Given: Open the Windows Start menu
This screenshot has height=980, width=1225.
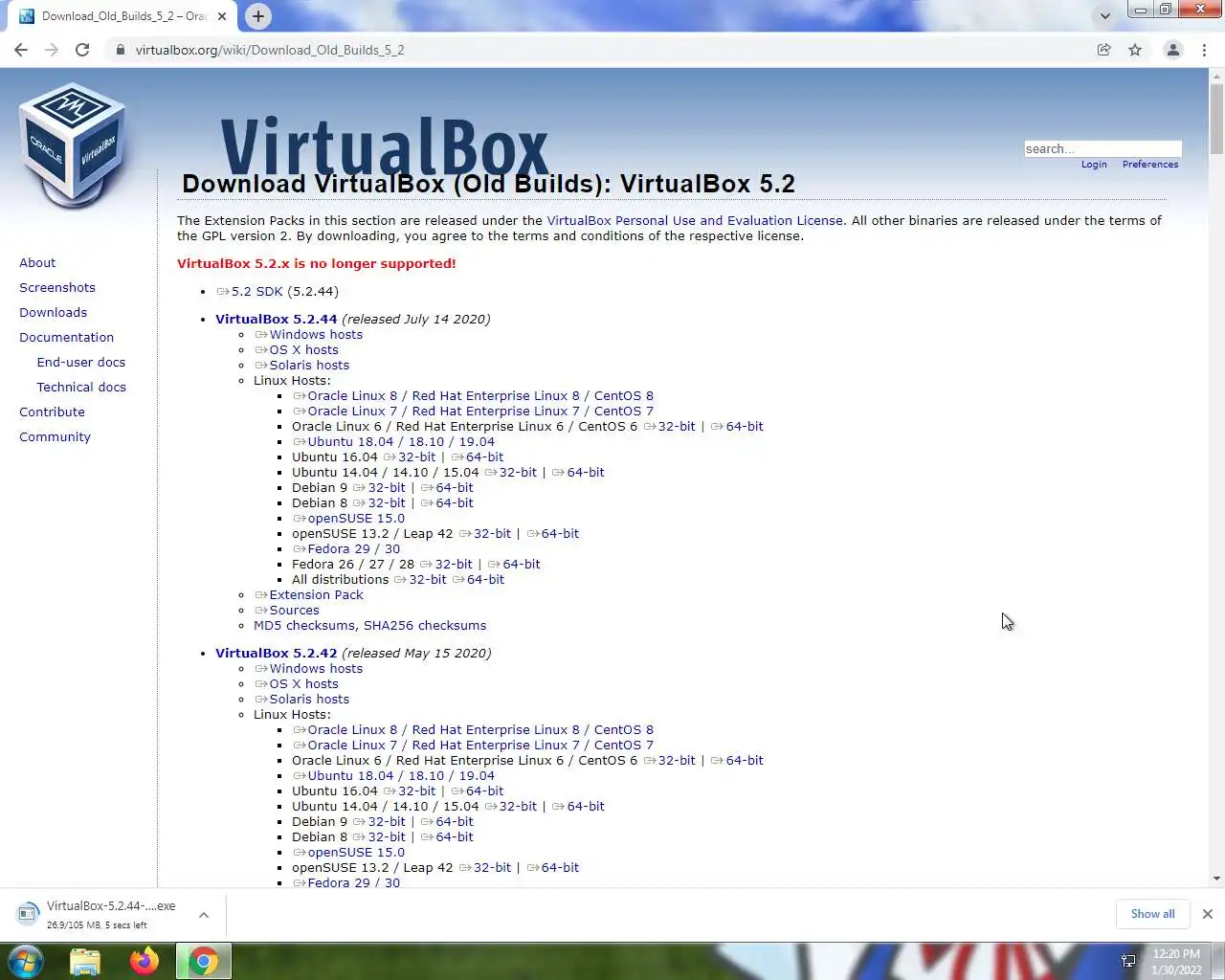Looking at the screenshot, I should [25, 962].
